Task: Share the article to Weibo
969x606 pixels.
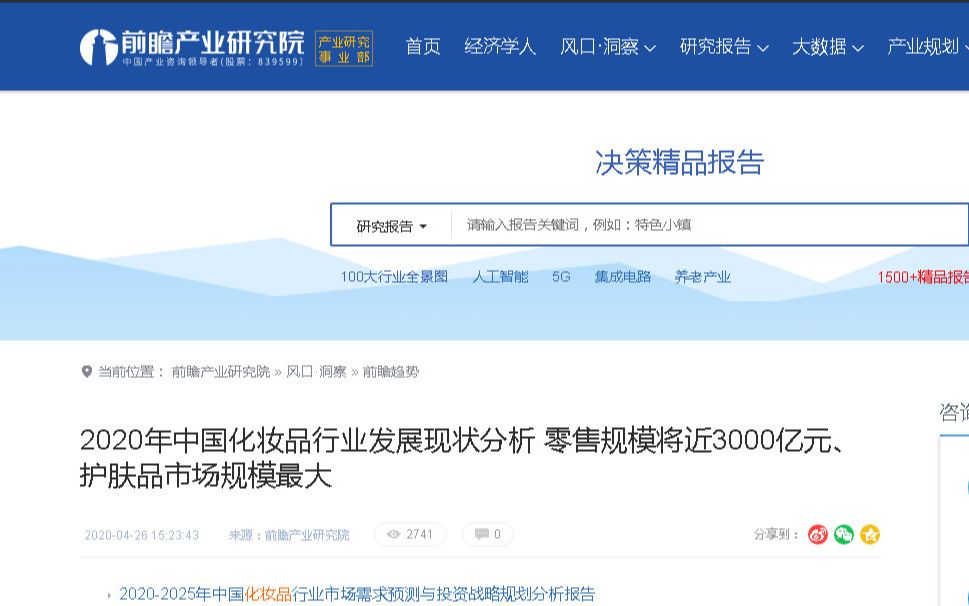Action: tap(816, 534)
